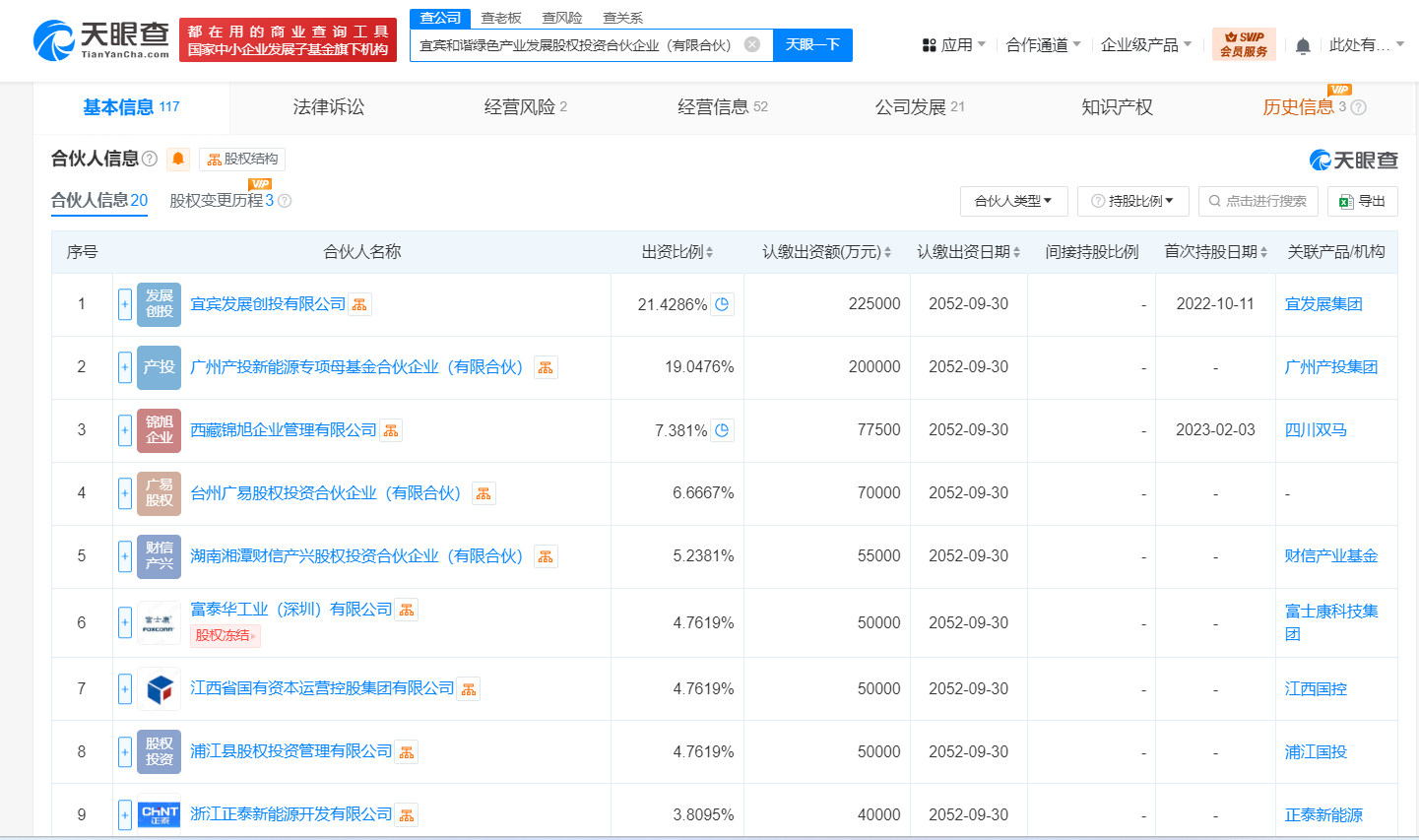Click the 导出 export button
The height and width of the screenshot is (840, 1419).
coord(1362,201)
